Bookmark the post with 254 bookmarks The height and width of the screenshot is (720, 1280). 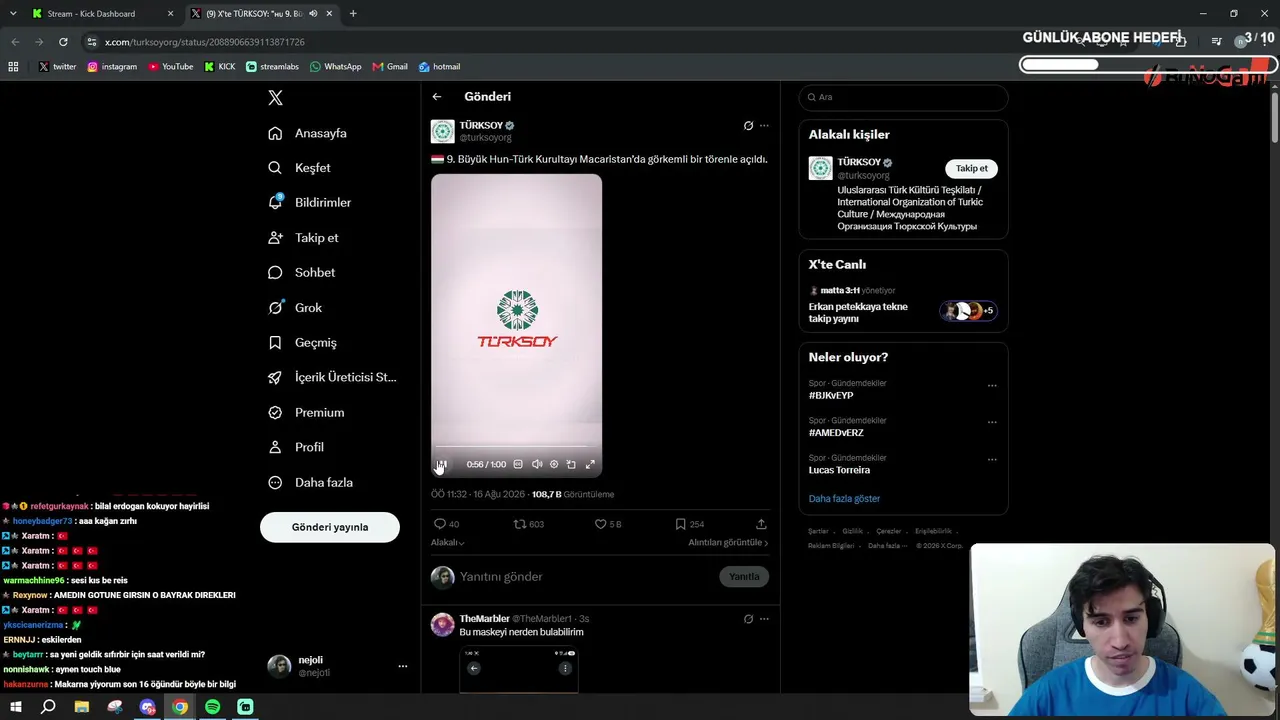point(680,524)
